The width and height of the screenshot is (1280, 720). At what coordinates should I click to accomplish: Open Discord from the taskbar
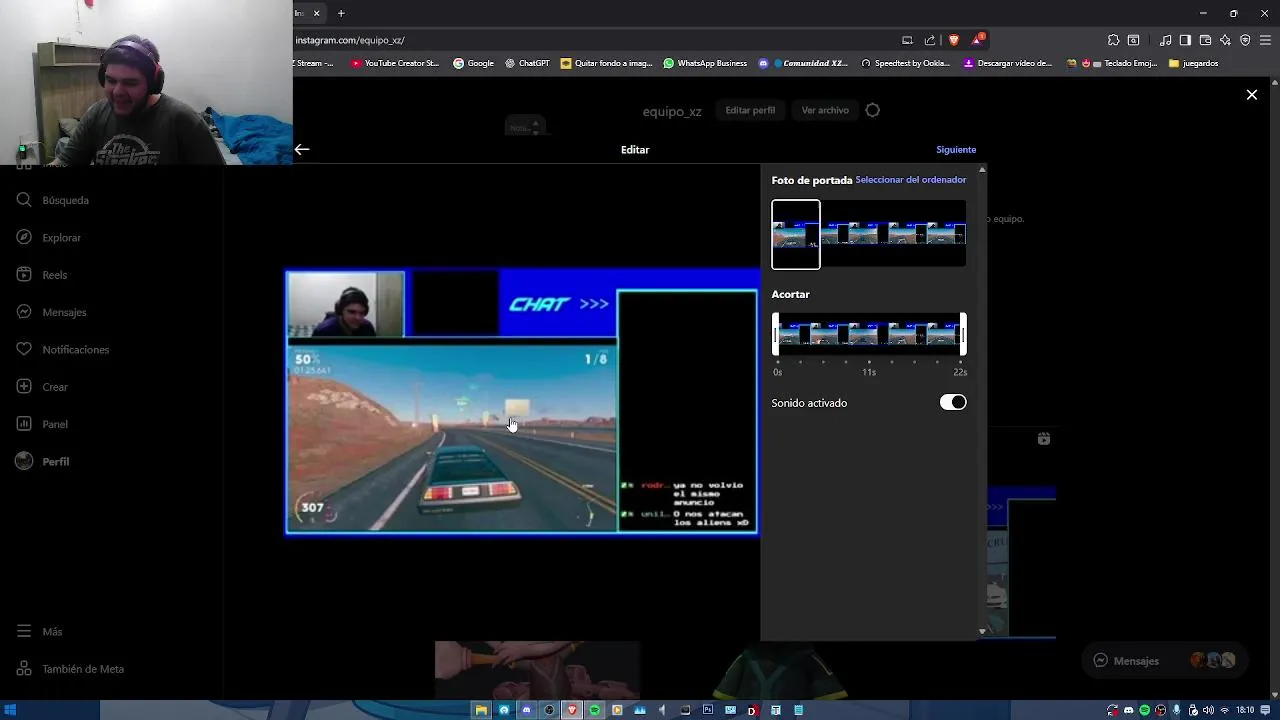click(527, 710)
